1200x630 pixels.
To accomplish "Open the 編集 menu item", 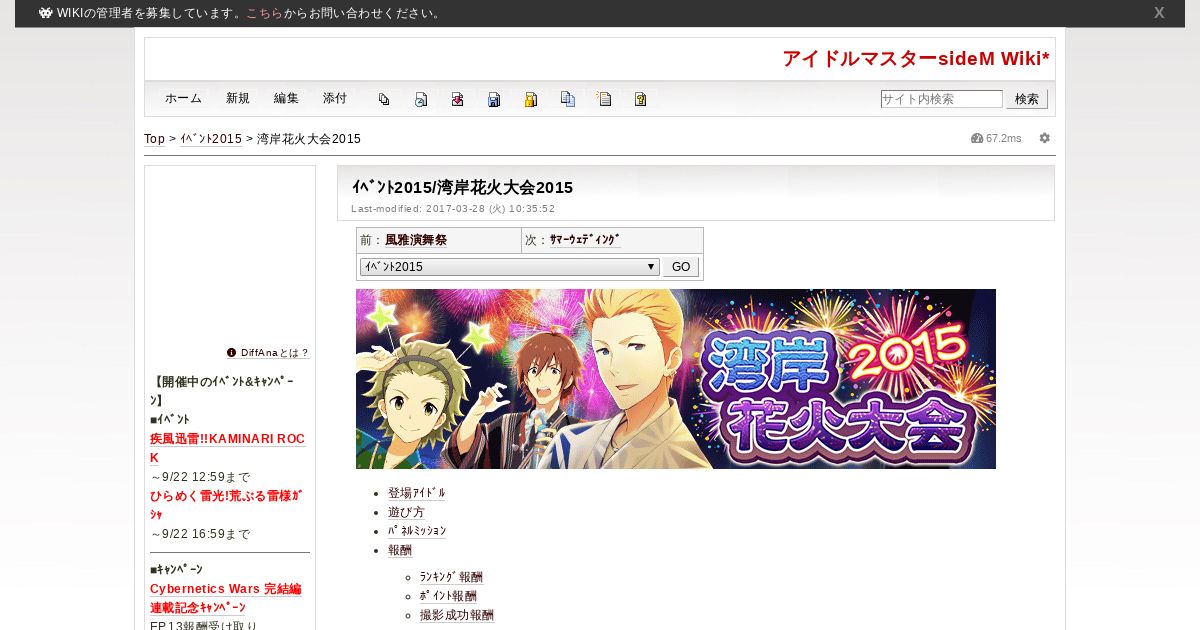I will pos(286,99).
